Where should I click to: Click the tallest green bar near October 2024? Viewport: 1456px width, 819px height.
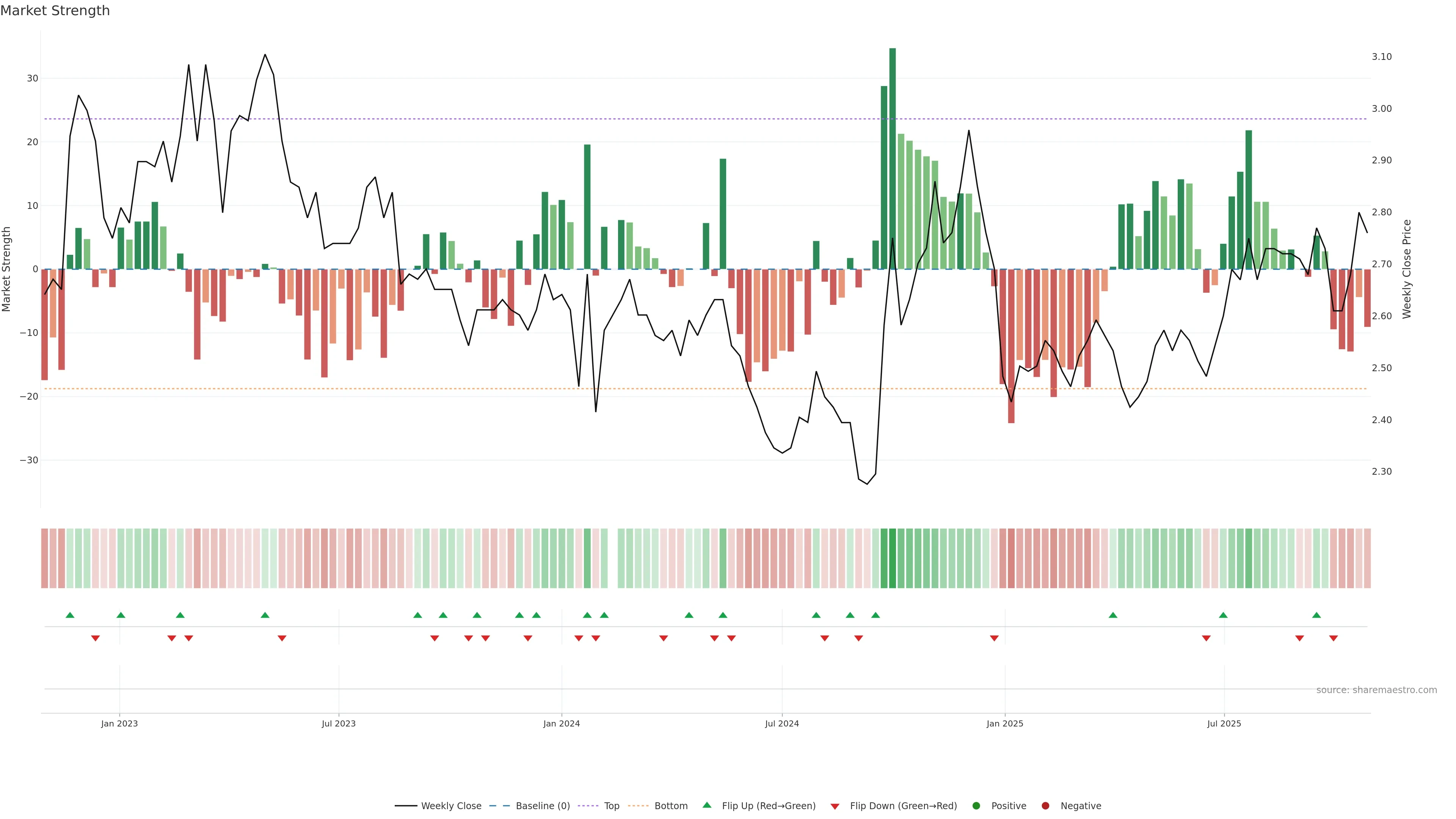click(x=893, y=158)
